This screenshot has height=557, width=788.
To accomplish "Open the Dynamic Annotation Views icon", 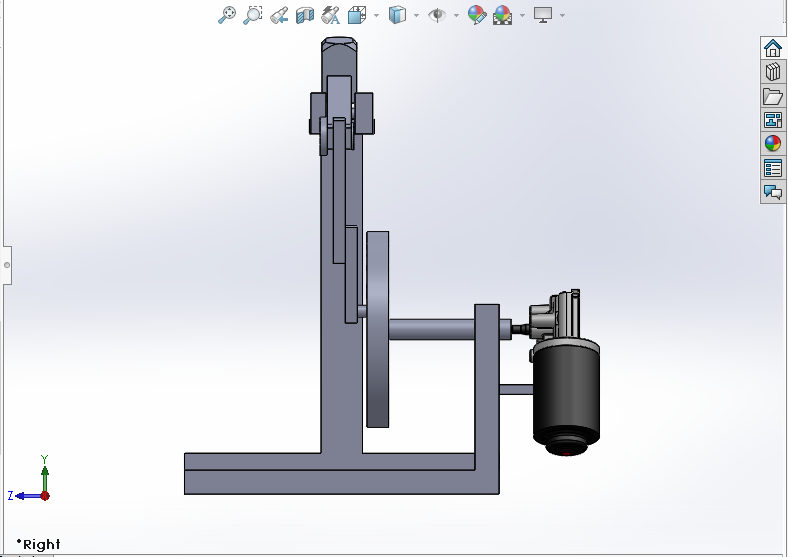I will coord(331,15).
